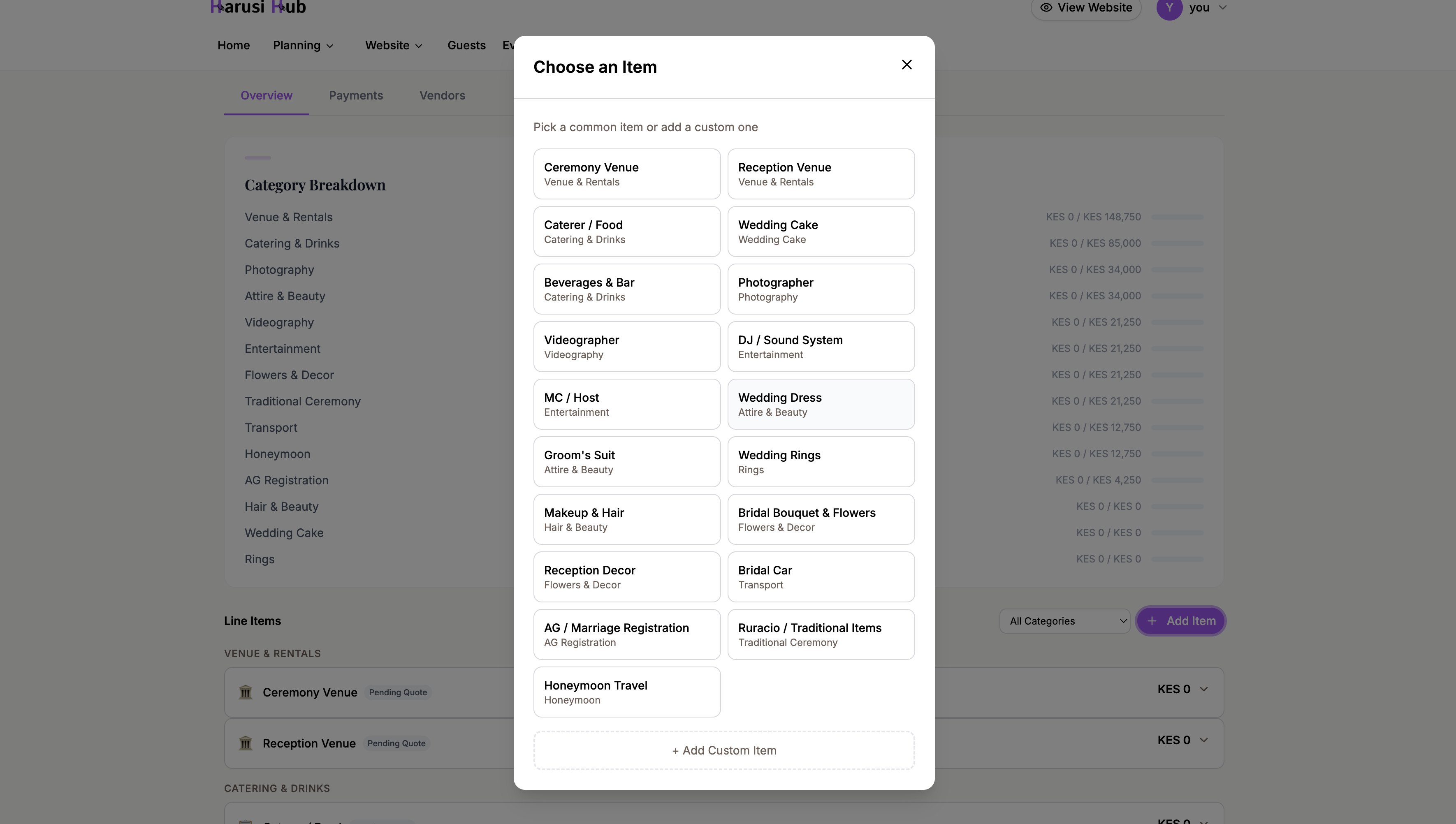Expand the Planning navigation dropdown
1456x824 pixels.
(304, 45)
